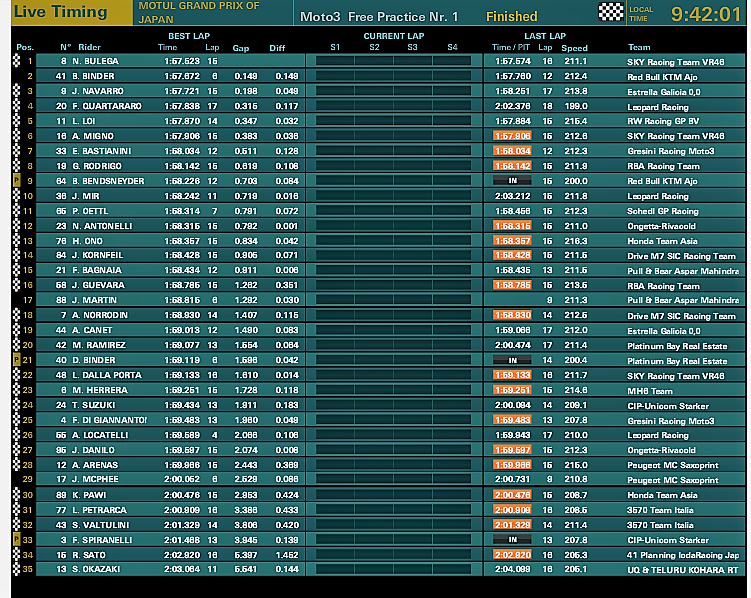The image size is (751, 598).
Task: Click gap value 5.541 for S. Okazaki
Action: point(246,569)
